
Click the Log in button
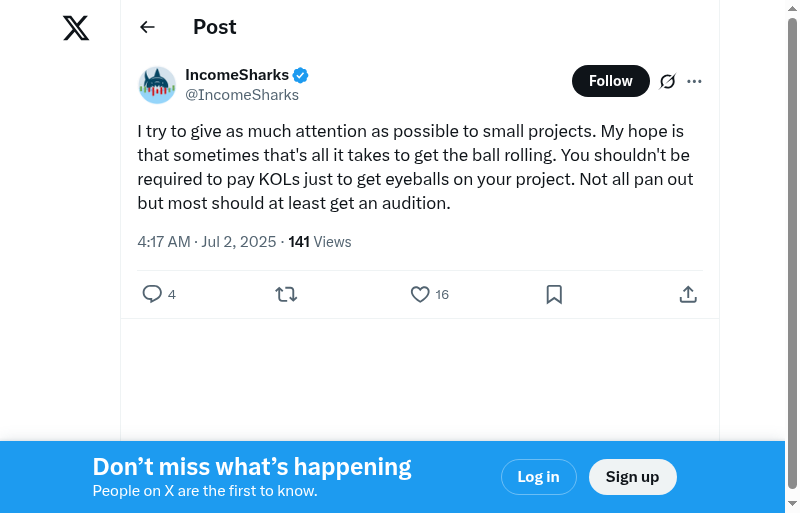(x=538, y=477)
